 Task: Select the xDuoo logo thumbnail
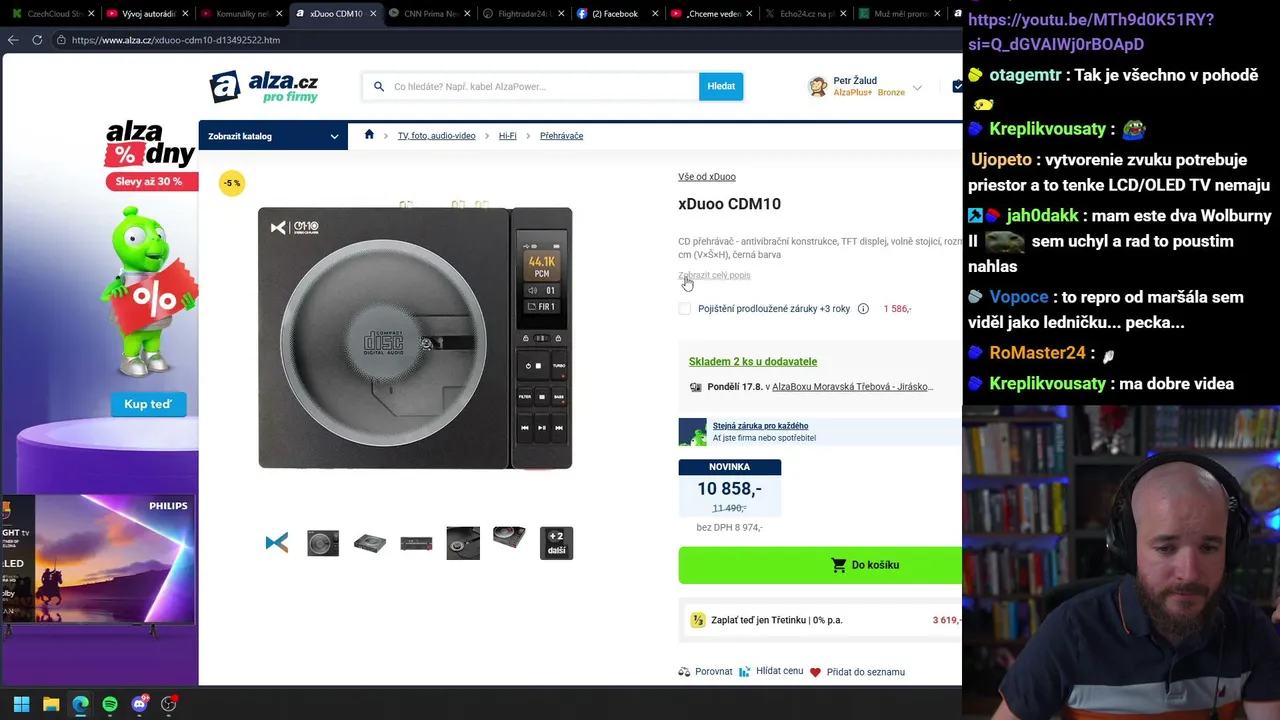[277, 543]
